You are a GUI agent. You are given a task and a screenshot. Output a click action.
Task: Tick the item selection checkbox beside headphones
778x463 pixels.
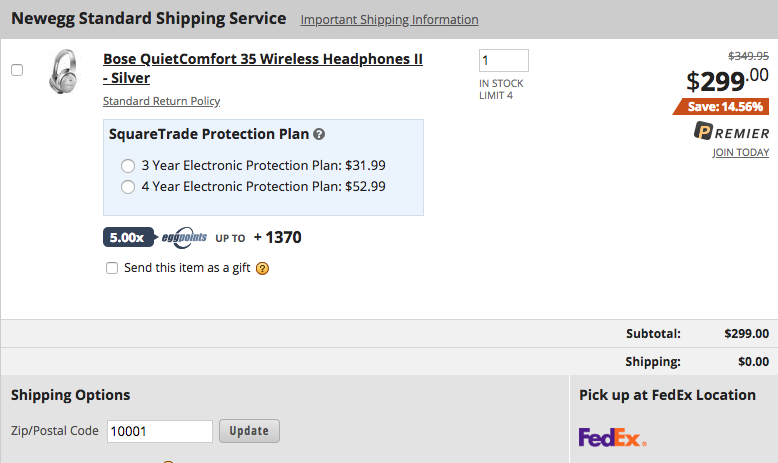(x=17, y=70)
